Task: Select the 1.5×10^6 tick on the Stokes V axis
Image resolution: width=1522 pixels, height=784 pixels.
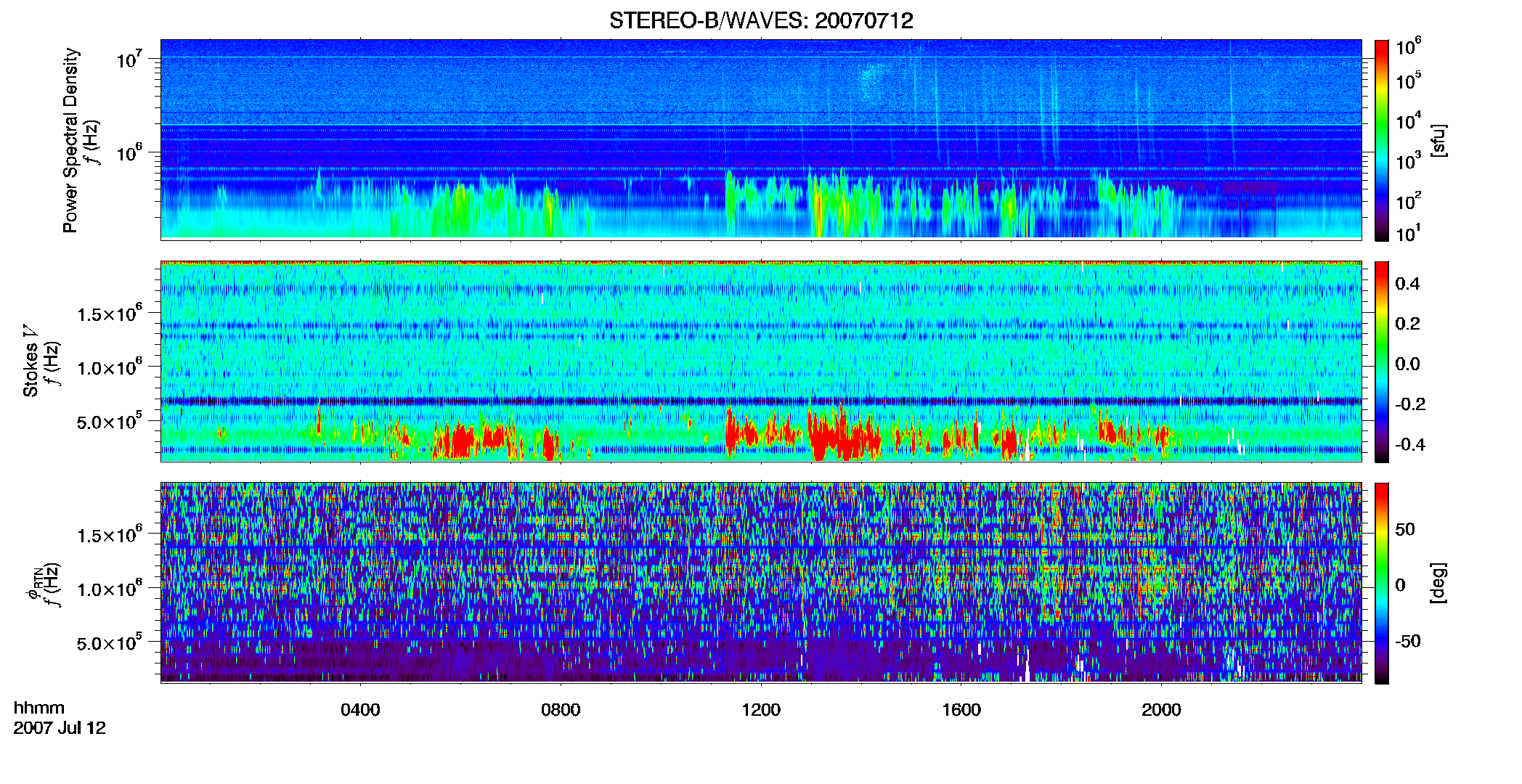Action: (x=110, y=314)
